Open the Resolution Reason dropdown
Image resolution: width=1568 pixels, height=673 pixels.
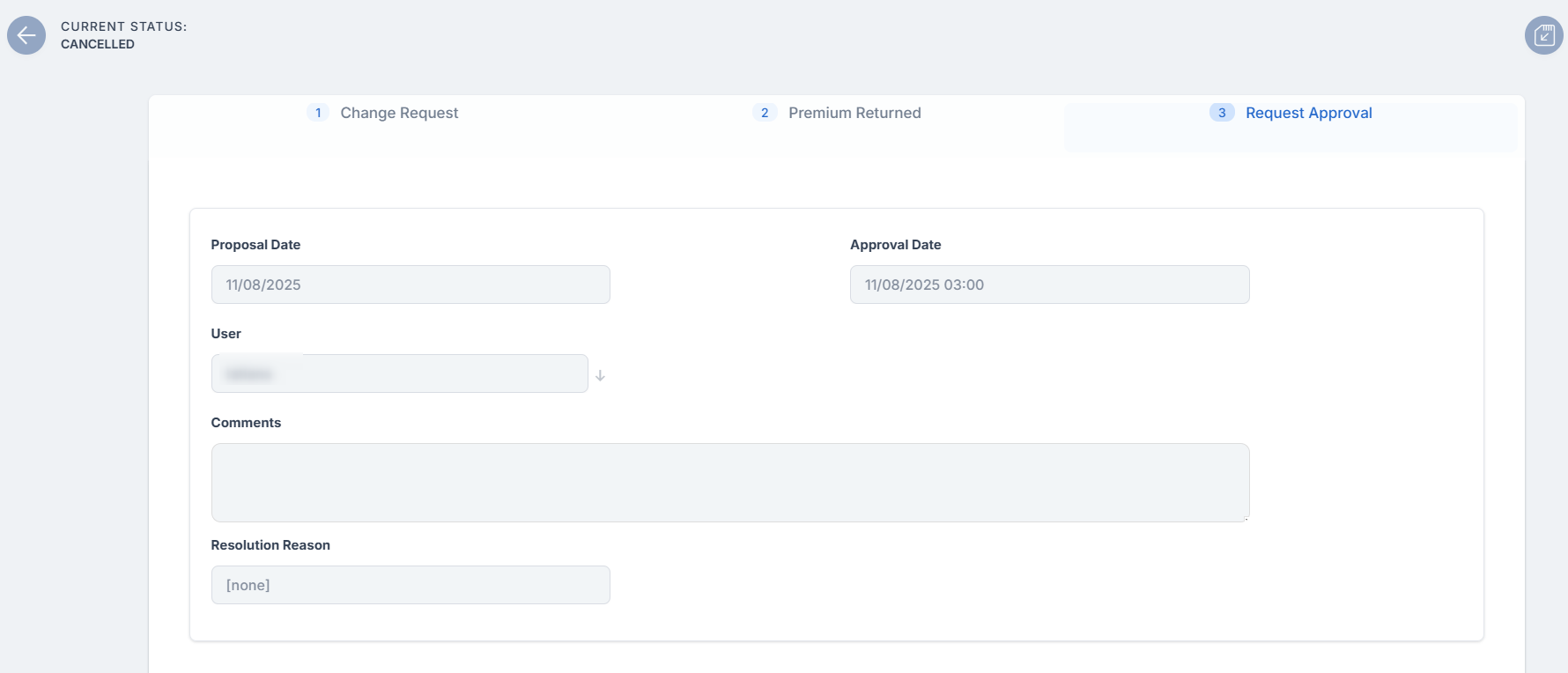[x=410, y=585]
